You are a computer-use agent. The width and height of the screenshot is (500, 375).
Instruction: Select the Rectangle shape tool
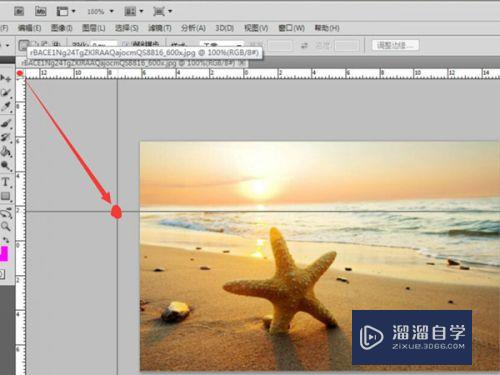coord(6,196)
